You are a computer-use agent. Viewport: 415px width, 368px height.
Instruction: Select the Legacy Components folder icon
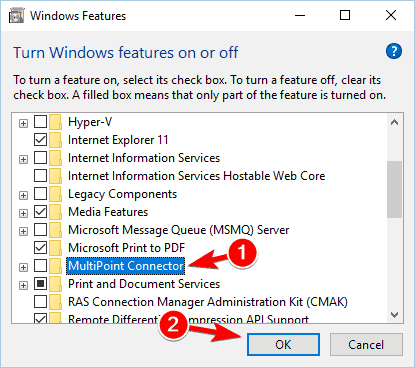[x=55, y=194]
